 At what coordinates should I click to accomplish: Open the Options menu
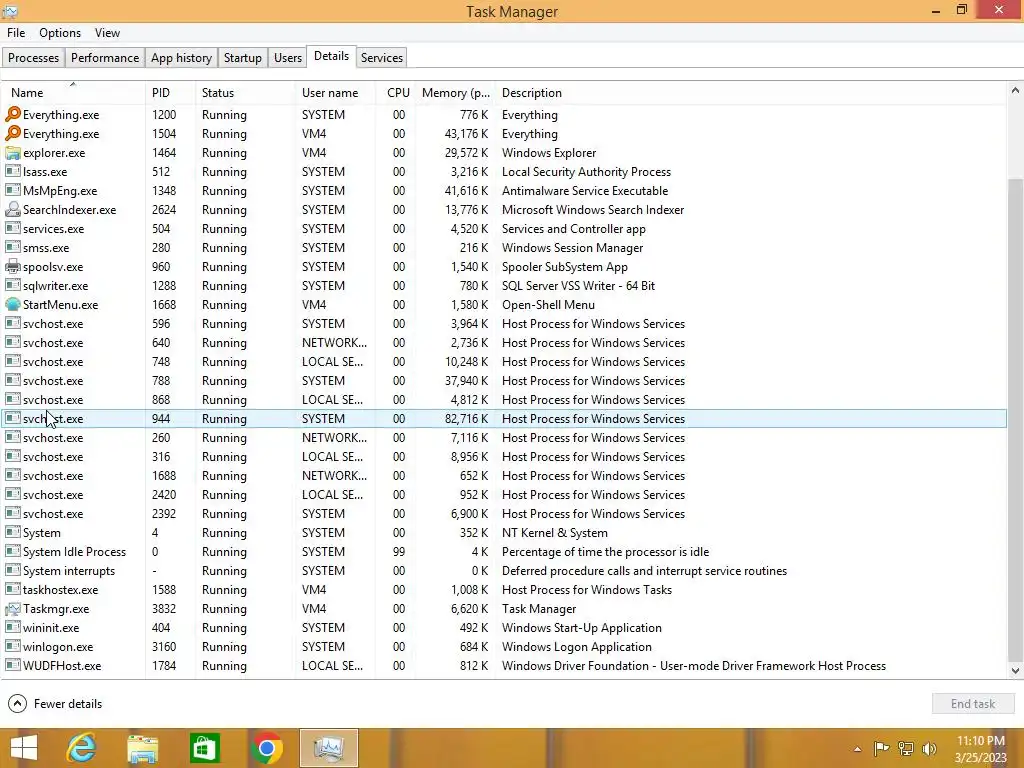point(60,33)
